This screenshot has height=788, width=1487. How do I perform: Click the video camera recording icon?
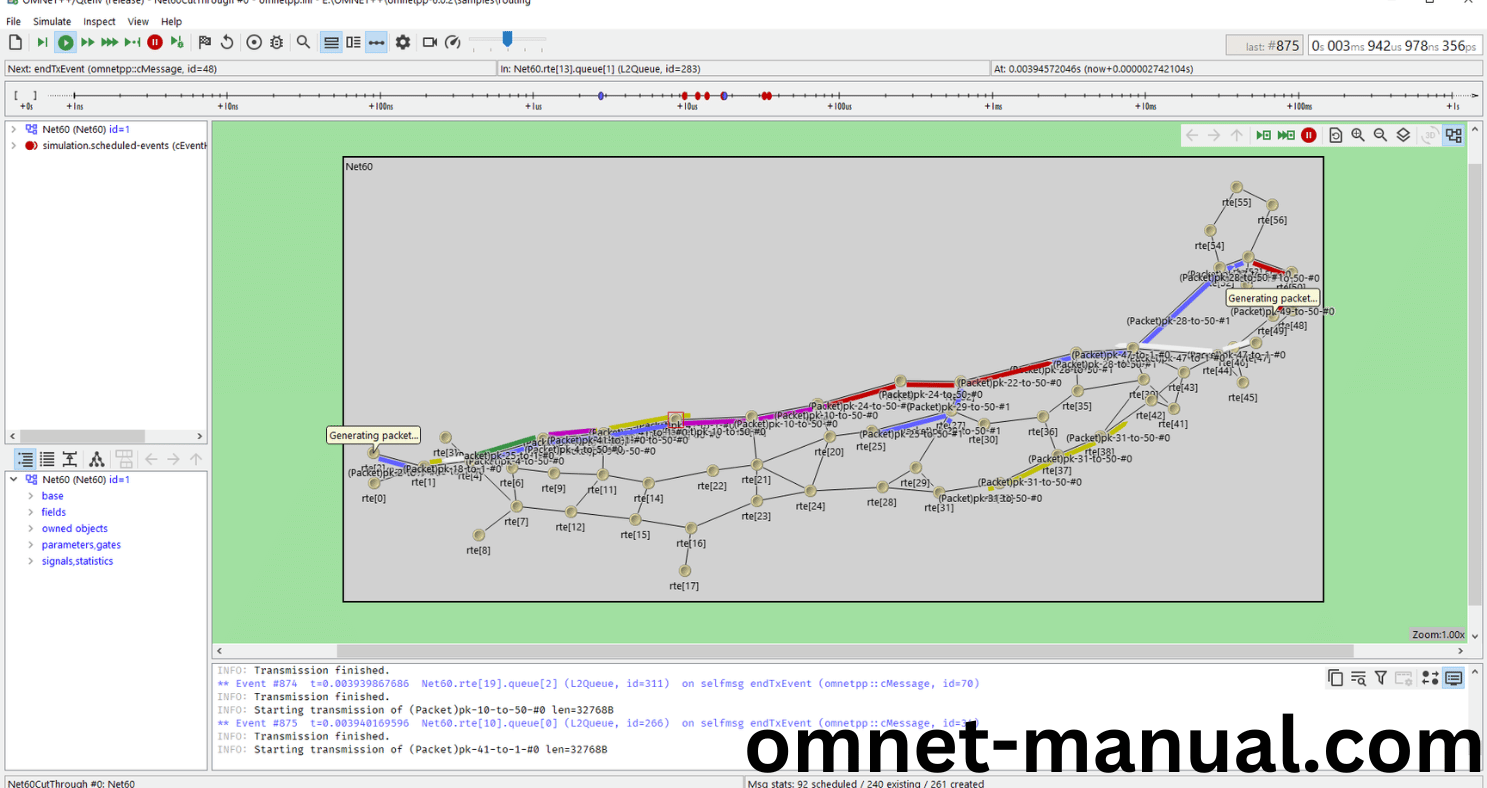[x=430, y=42]
